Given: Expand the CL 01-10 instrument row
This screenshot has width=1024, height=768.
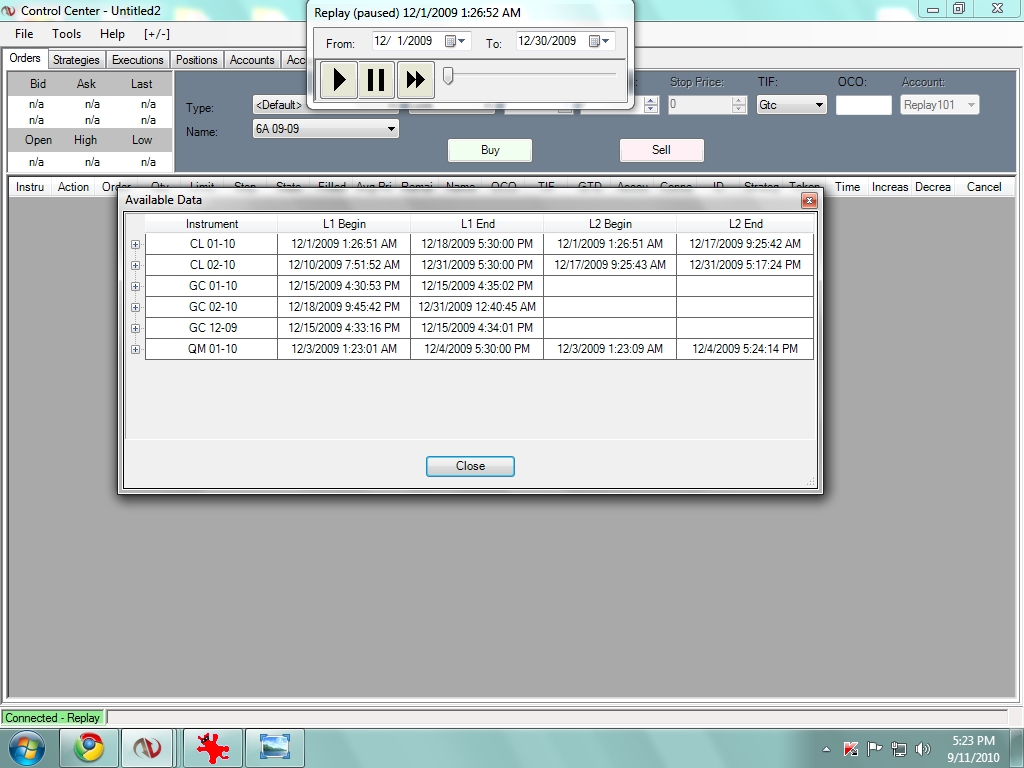Looking at the screenshot, I should [135, 244].
